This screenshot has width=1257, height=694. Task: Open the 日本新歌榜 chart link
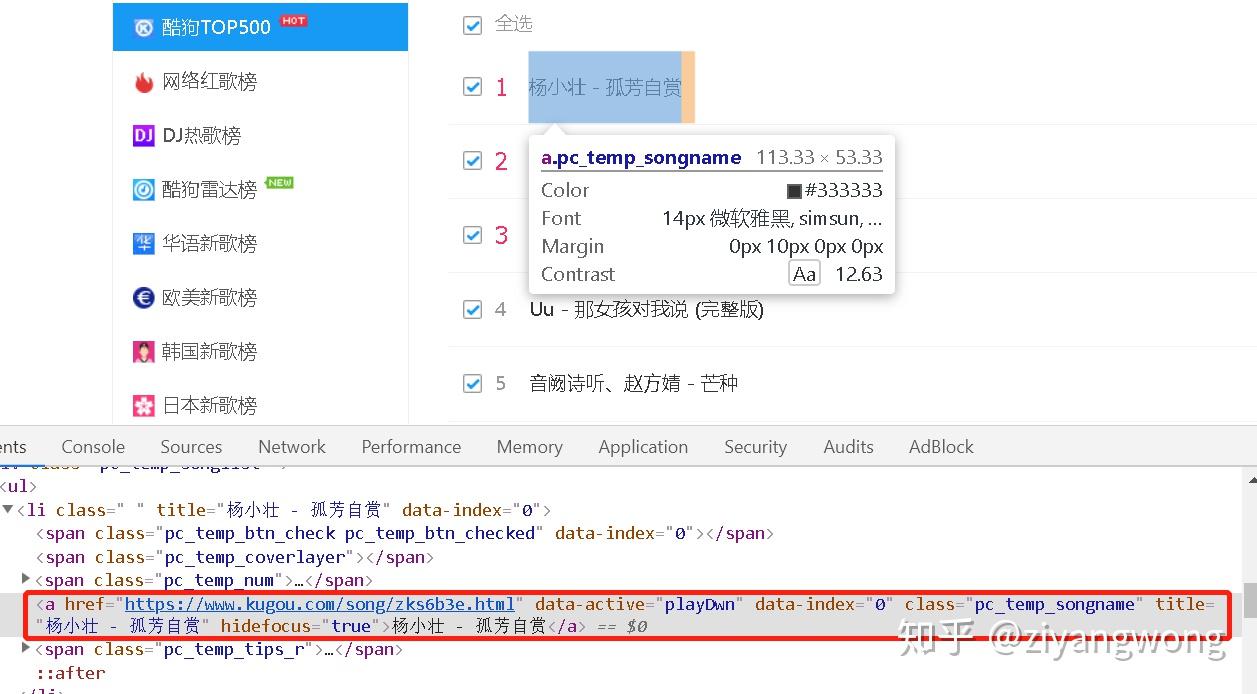tap(210, 406)
